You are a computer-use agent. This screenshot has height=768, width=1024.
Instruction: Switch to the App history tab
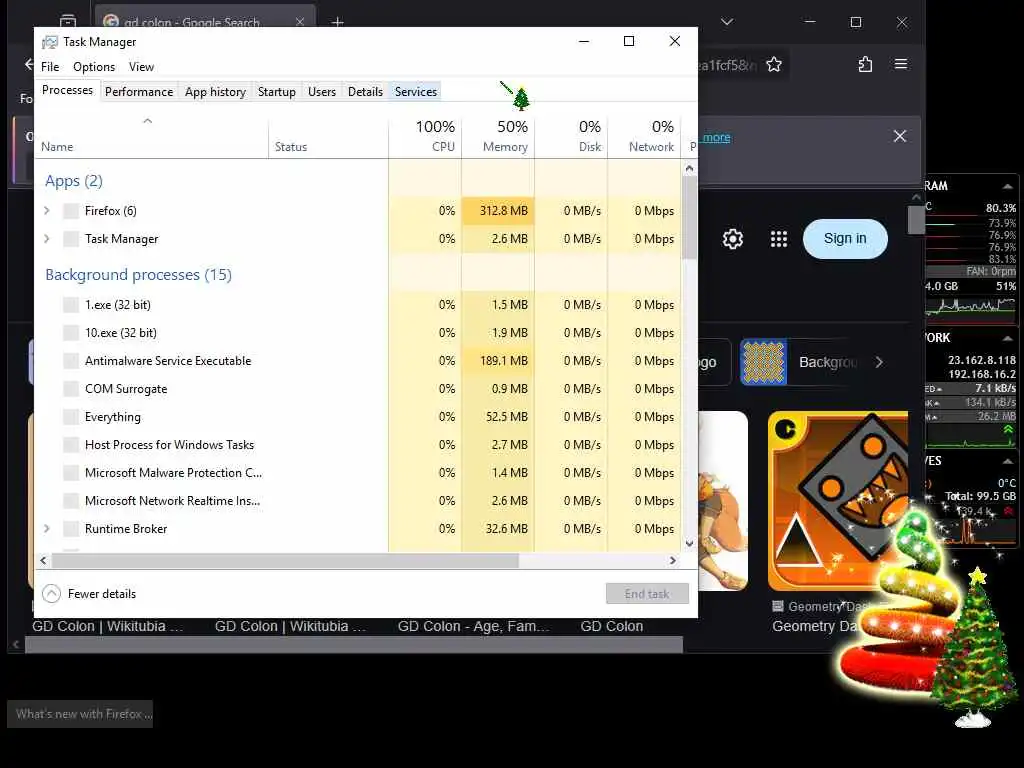coord(216,92)
